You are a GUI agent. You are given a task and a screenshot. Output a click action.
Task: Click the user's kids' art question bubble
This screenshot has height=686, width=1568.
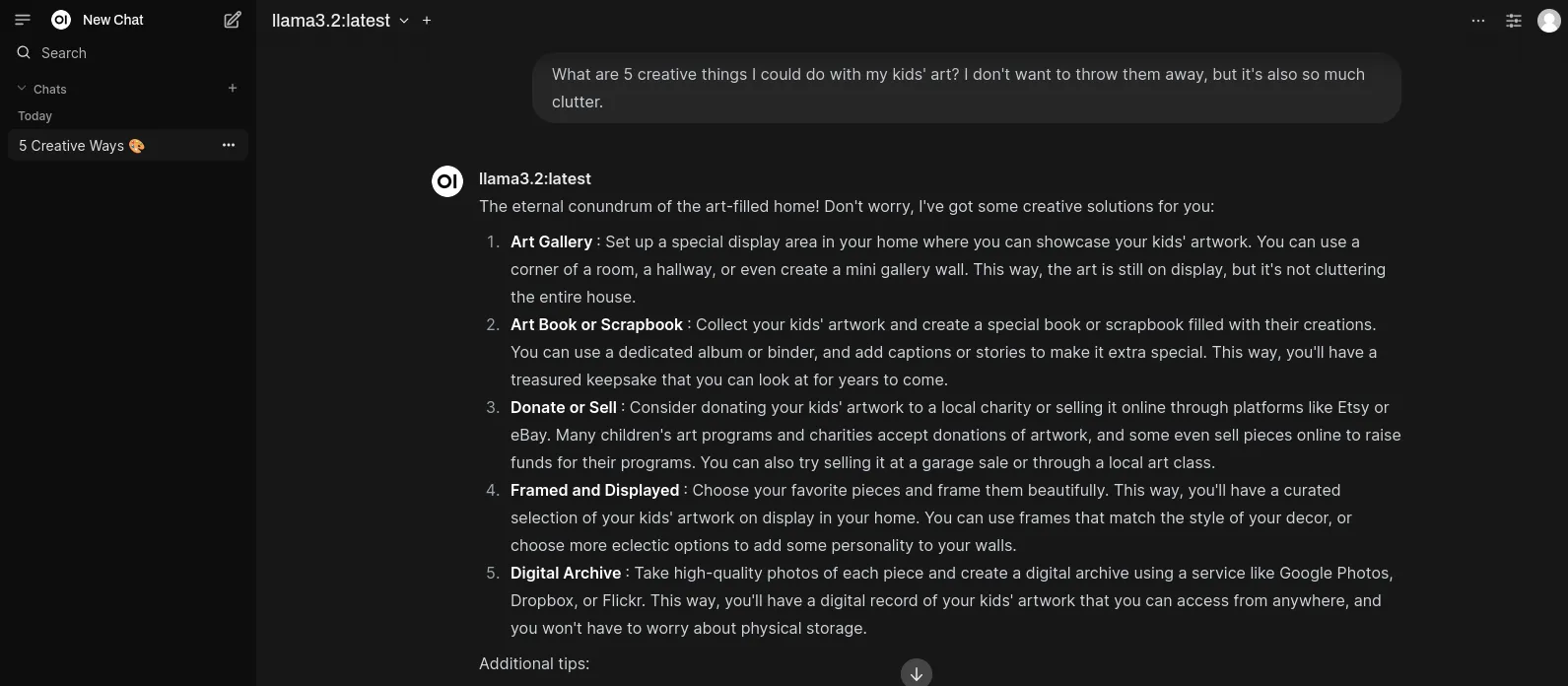[x=966, y=88]
